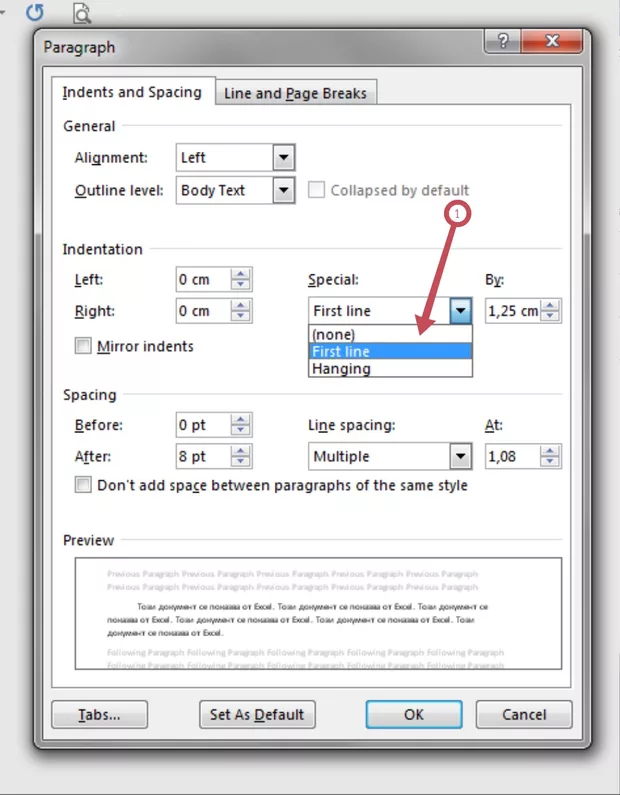Open print preview magnifier icon above the dialog
The height and width of the screenshot is (795, 620).
coord(82,13)
